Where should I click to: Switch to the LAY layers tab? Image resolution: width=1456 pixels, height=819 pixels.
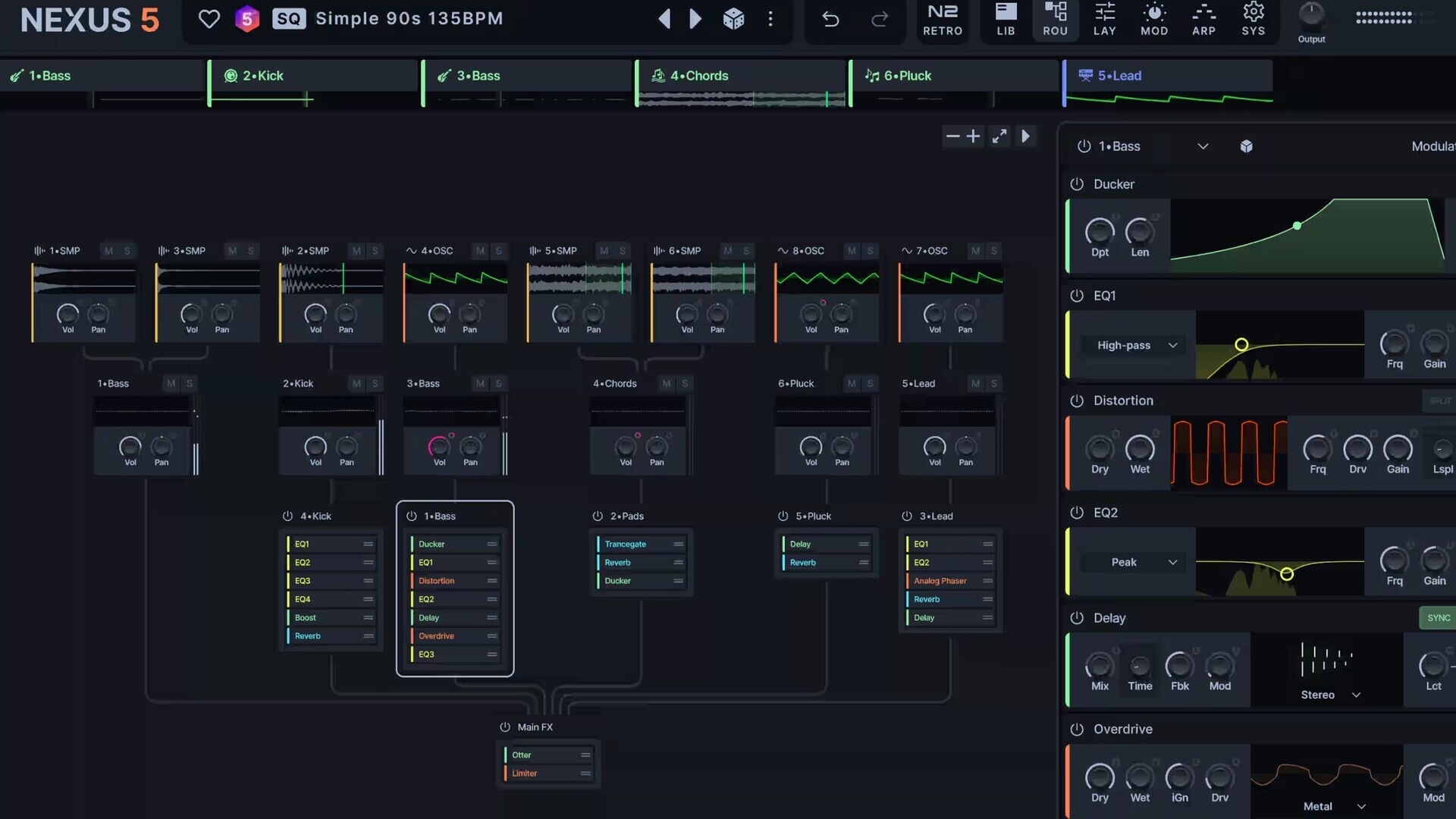(1105, 20)
